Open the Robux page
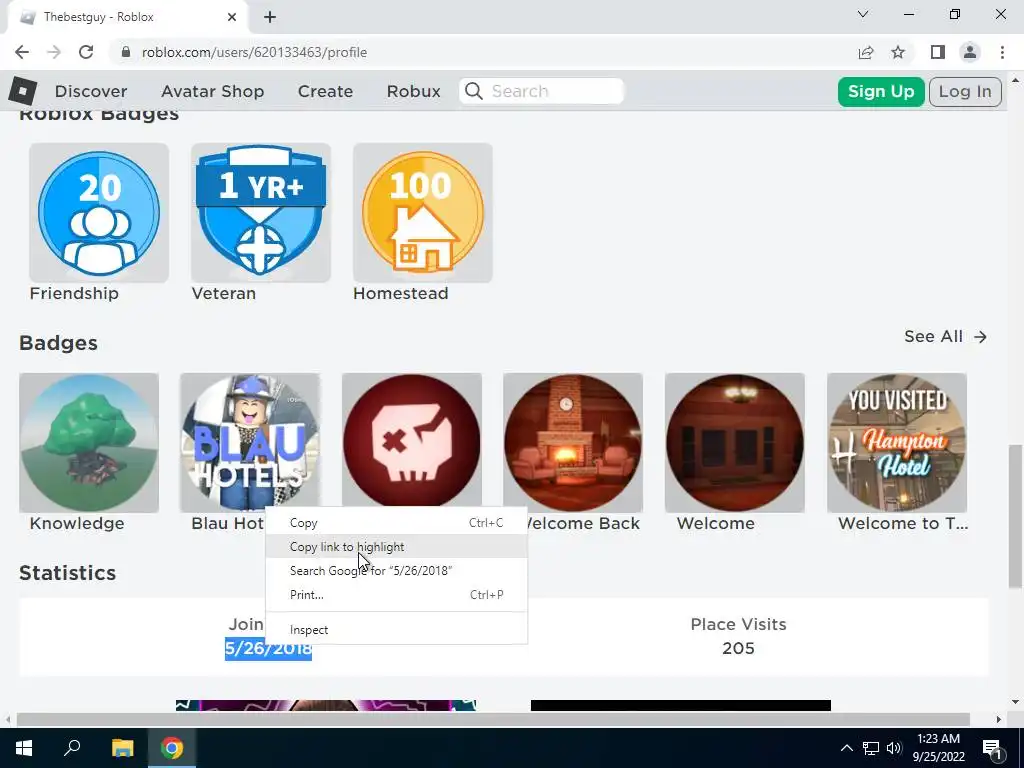This screenshot has width=1024, height=768. click(413, 91)
